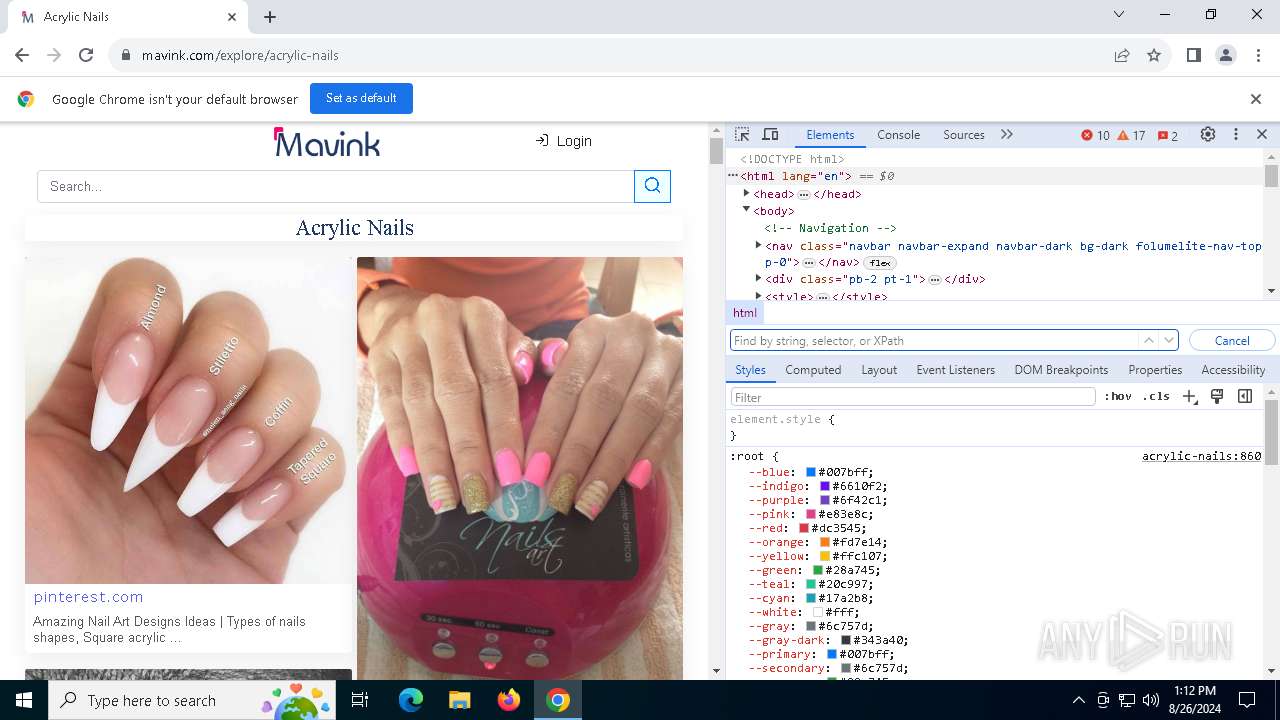Toggle the :hov element state button

point(1118,396)
